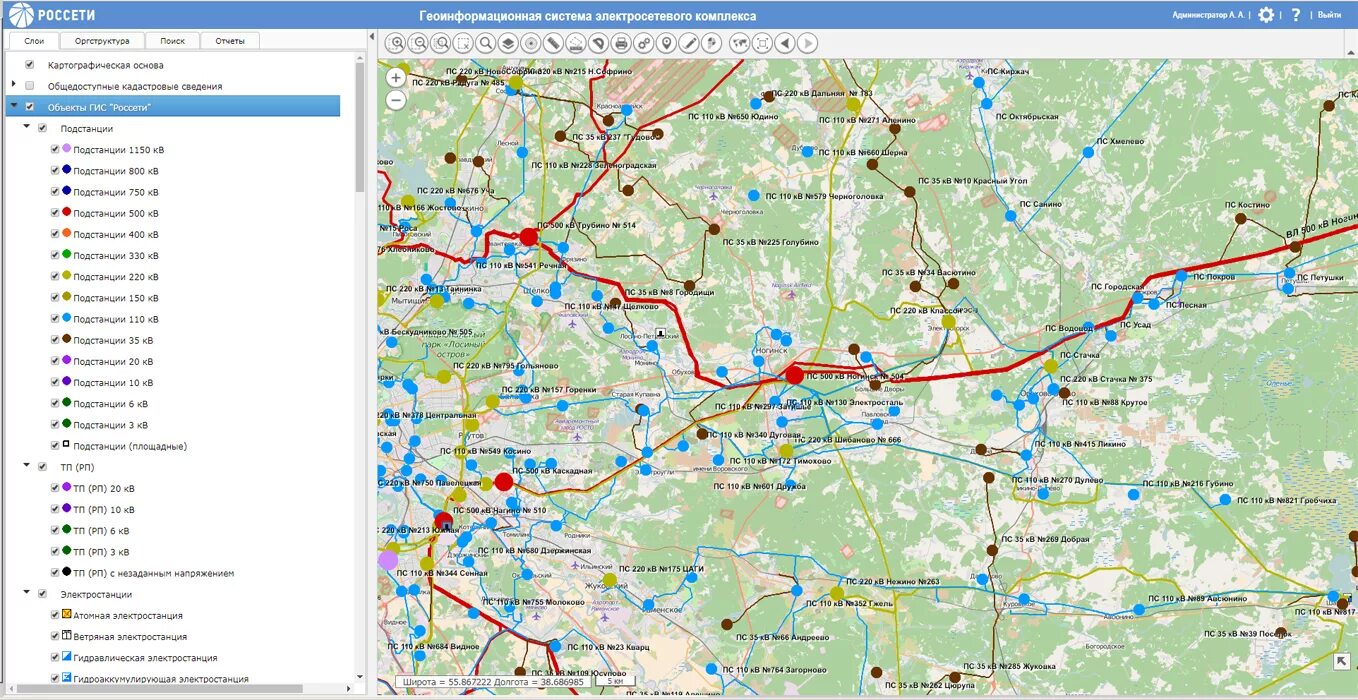Viewport: 1358px width, 700px height.
Task: Toggle the Картографическая основа checkbox
Action: (29, 65)
